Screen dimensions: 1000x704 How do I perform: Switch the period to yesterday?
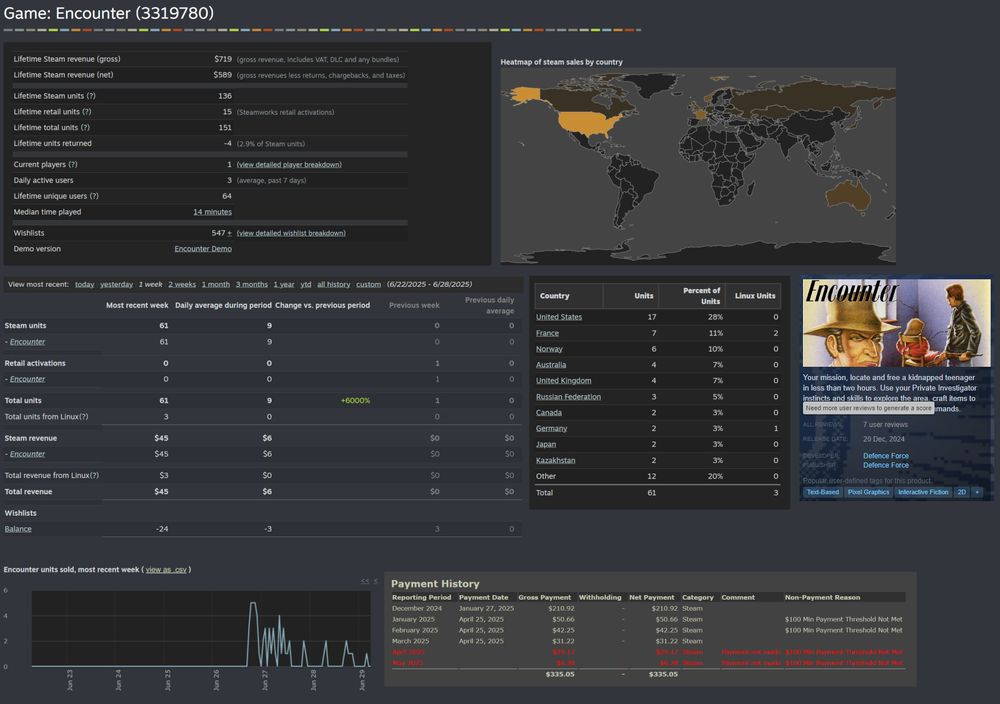click(x=116, y=284)
